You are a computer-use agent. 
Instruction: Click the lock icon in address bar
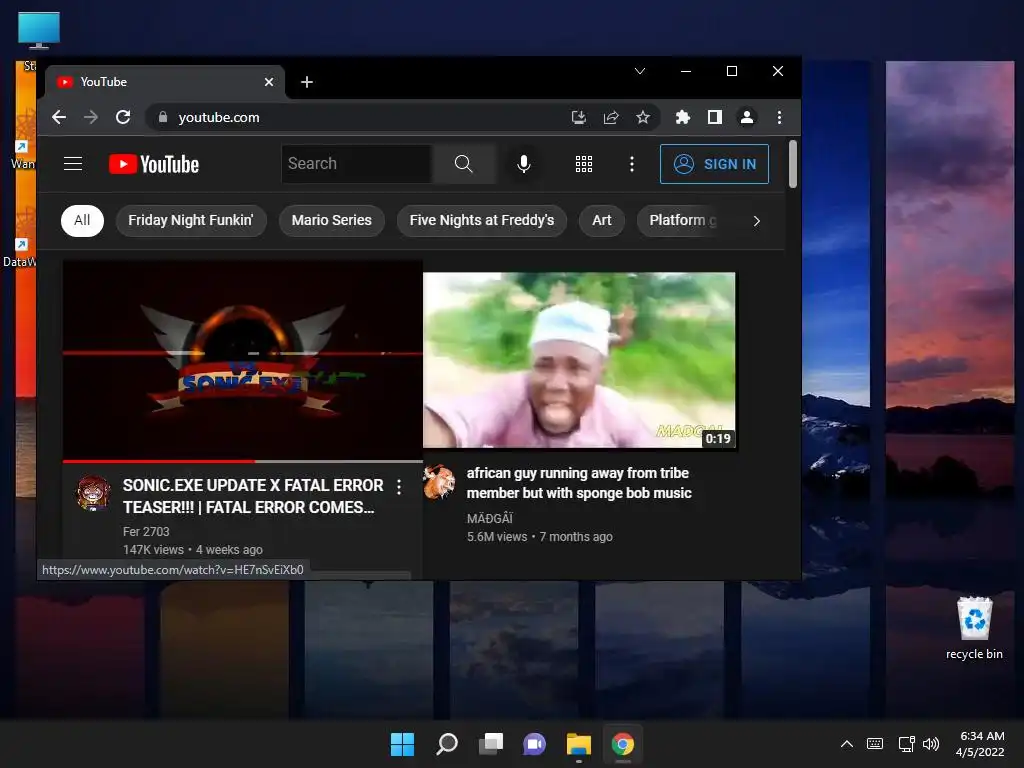163,118
